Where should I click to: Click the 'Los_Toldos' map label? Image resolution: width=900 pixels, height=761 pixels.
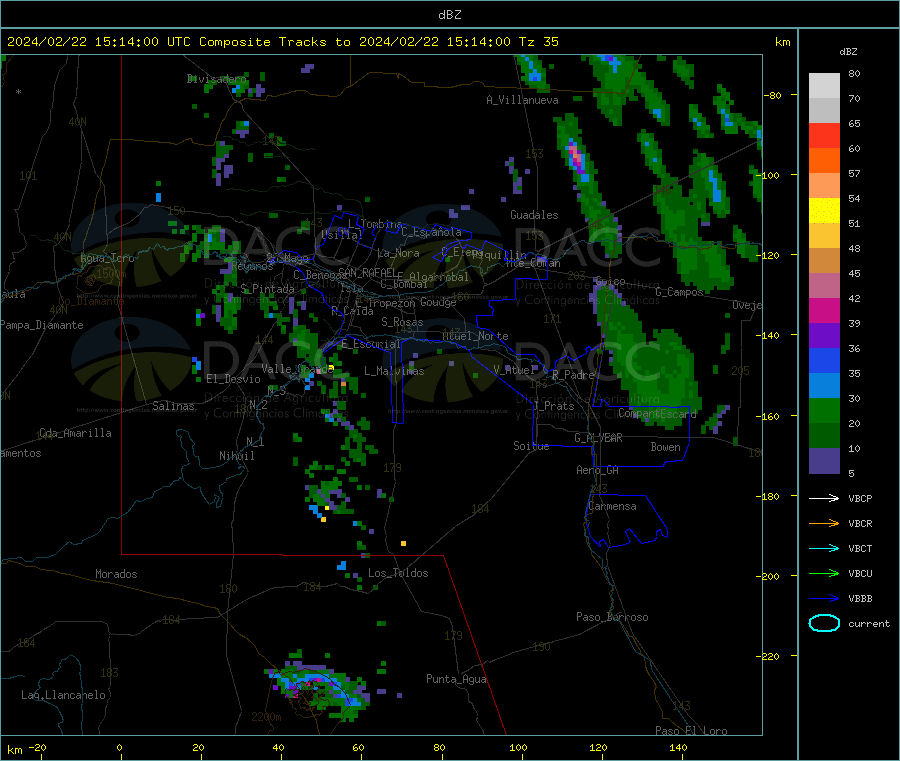pos(398,573)
